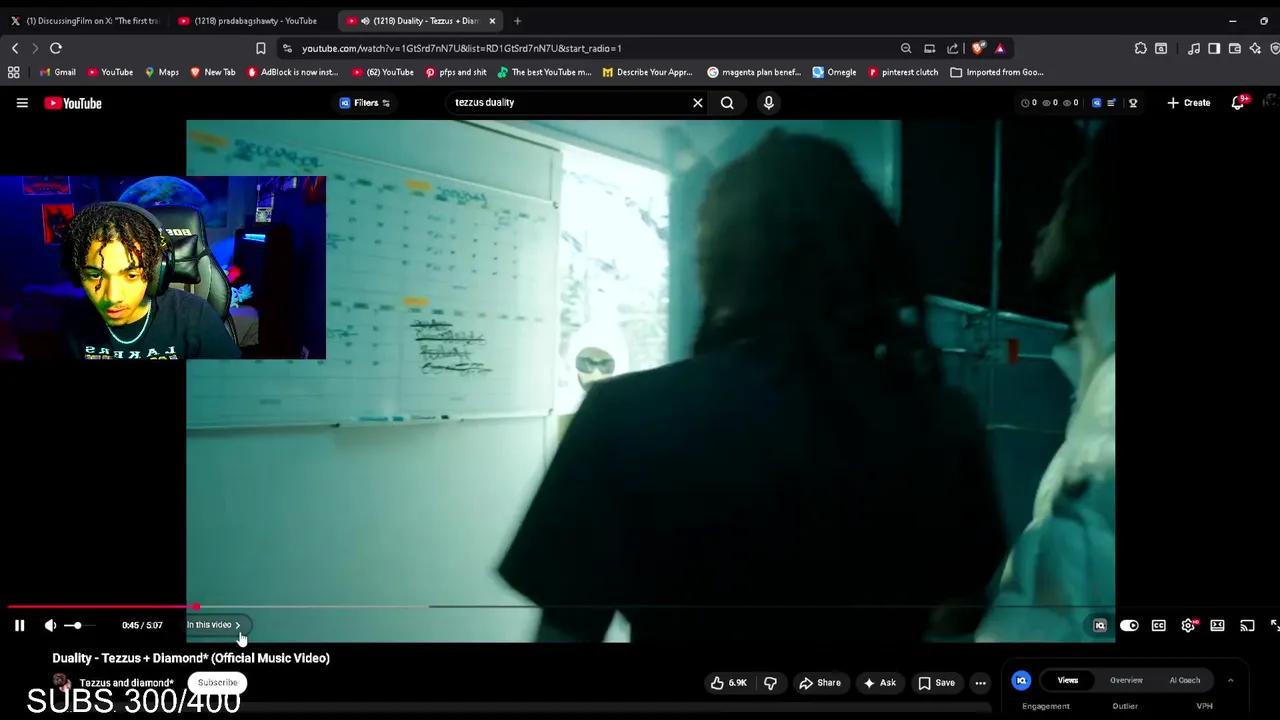
Task: Like the video (6.9K)
Action: click(729, 683)
